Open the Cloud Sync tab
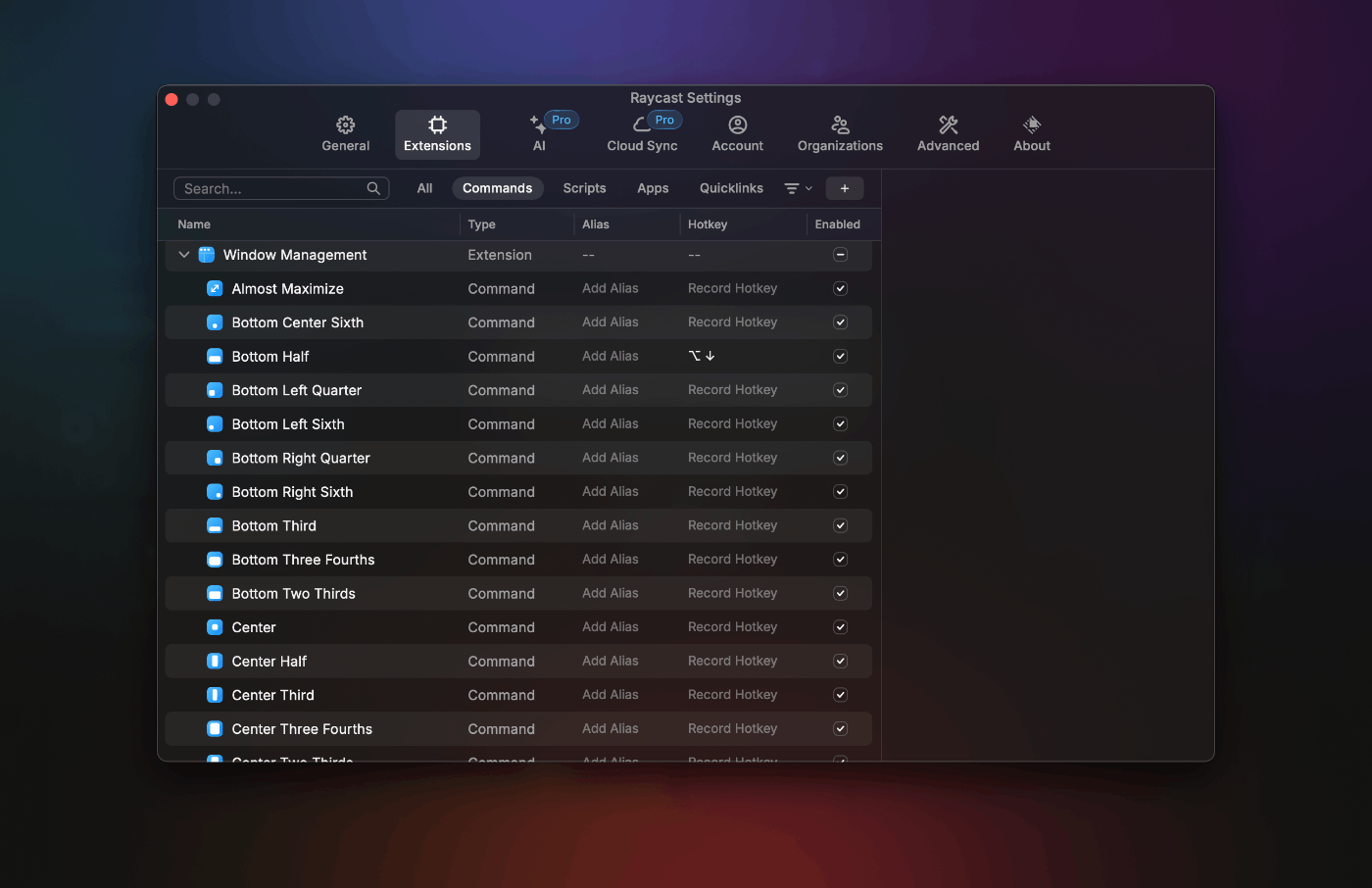Viewport: 1372px width, 888px height. [x=642, y=134]
